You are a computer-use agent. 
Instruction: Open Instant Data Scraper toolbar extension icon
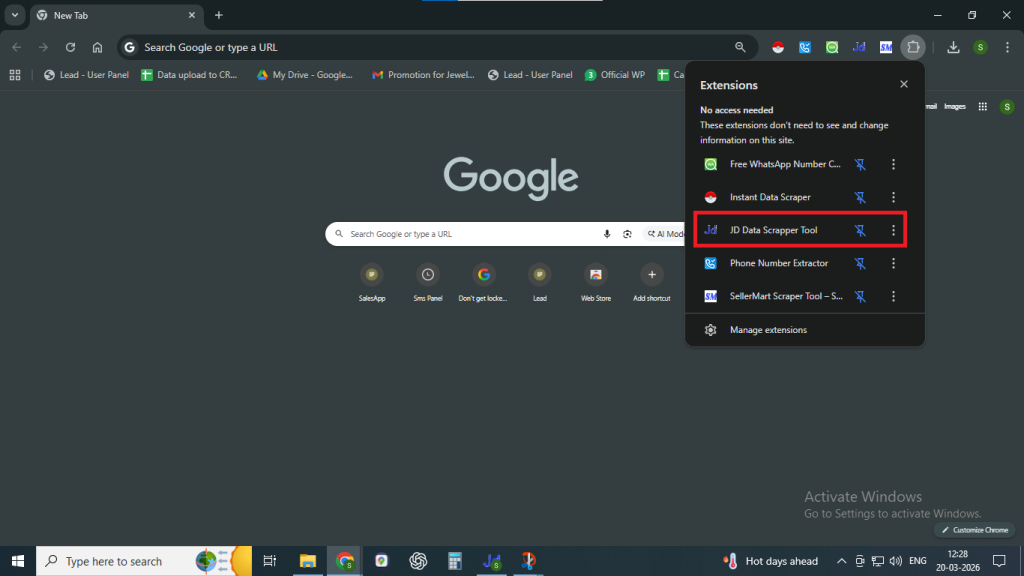(x=778, y=47)
